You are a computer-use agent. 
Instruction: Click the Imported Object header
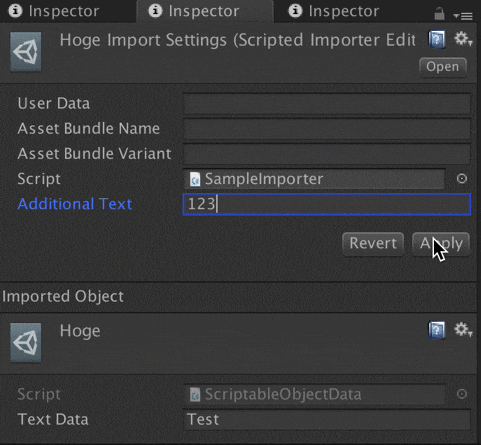click(x=63, y=297)
